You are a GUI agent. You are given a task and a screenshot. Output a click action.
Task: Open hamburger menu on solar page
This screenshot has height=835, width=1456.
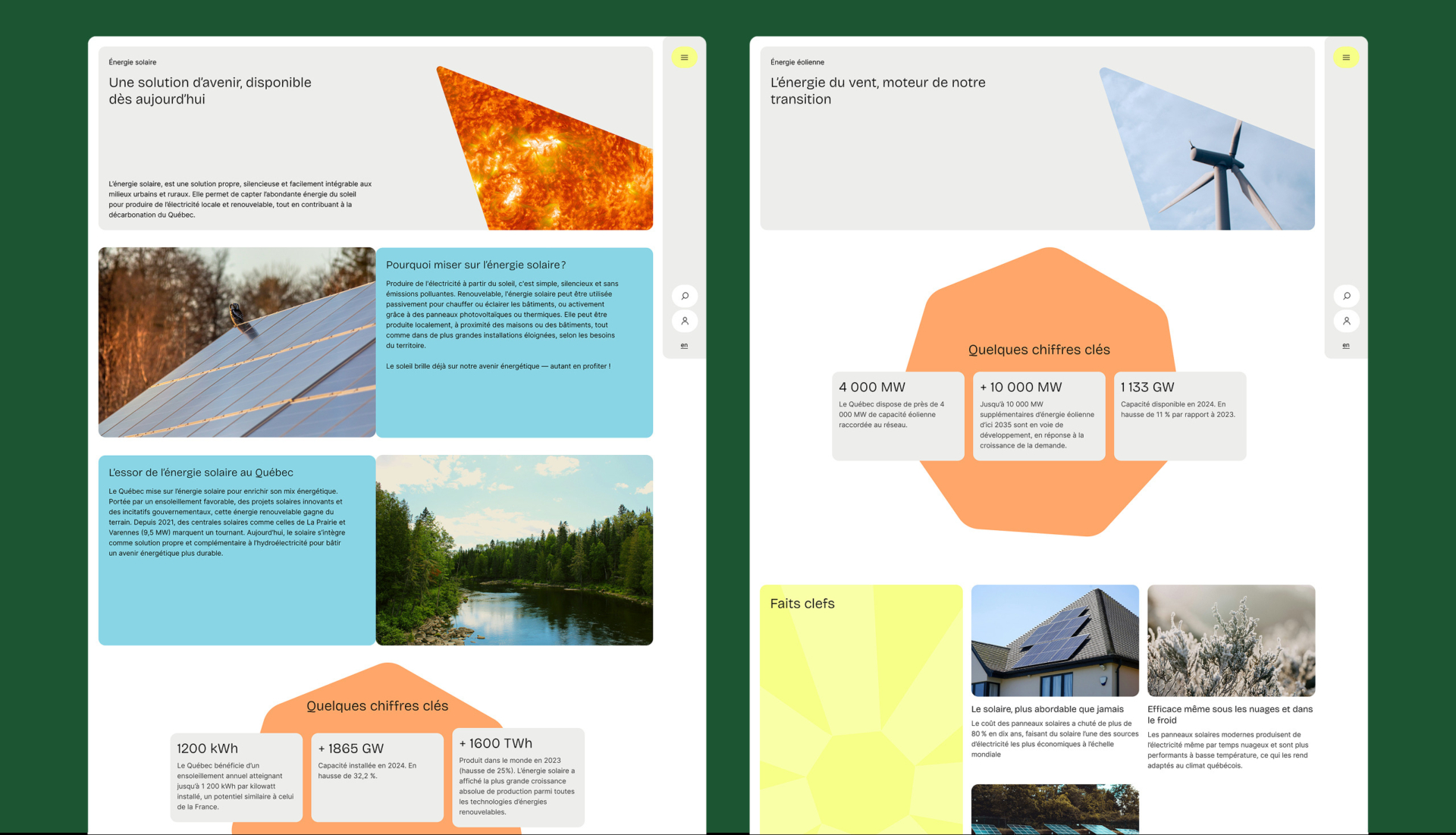click(684, 58)
